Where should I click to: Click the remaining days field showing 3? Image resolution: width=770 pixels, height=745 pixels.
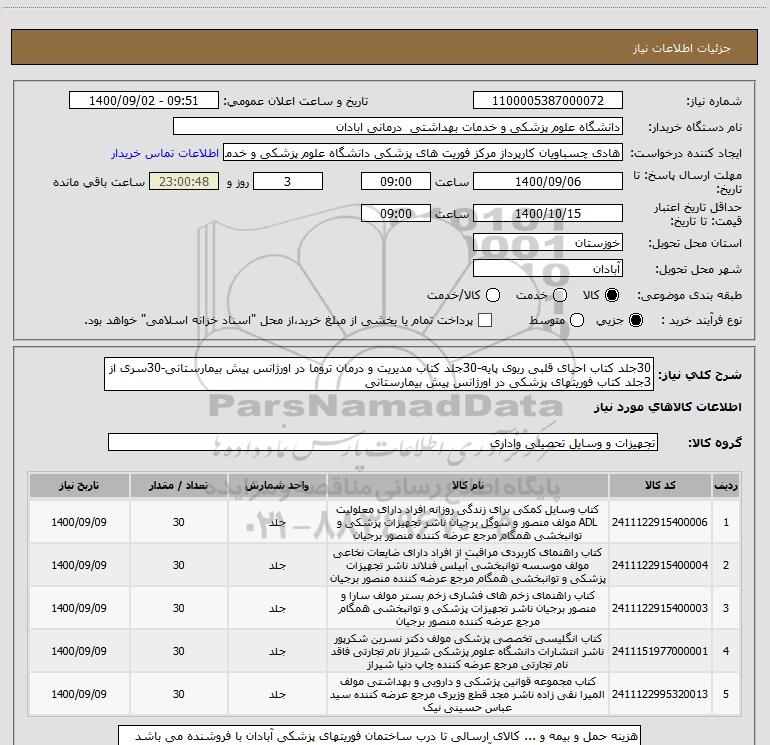click(288, 182)
